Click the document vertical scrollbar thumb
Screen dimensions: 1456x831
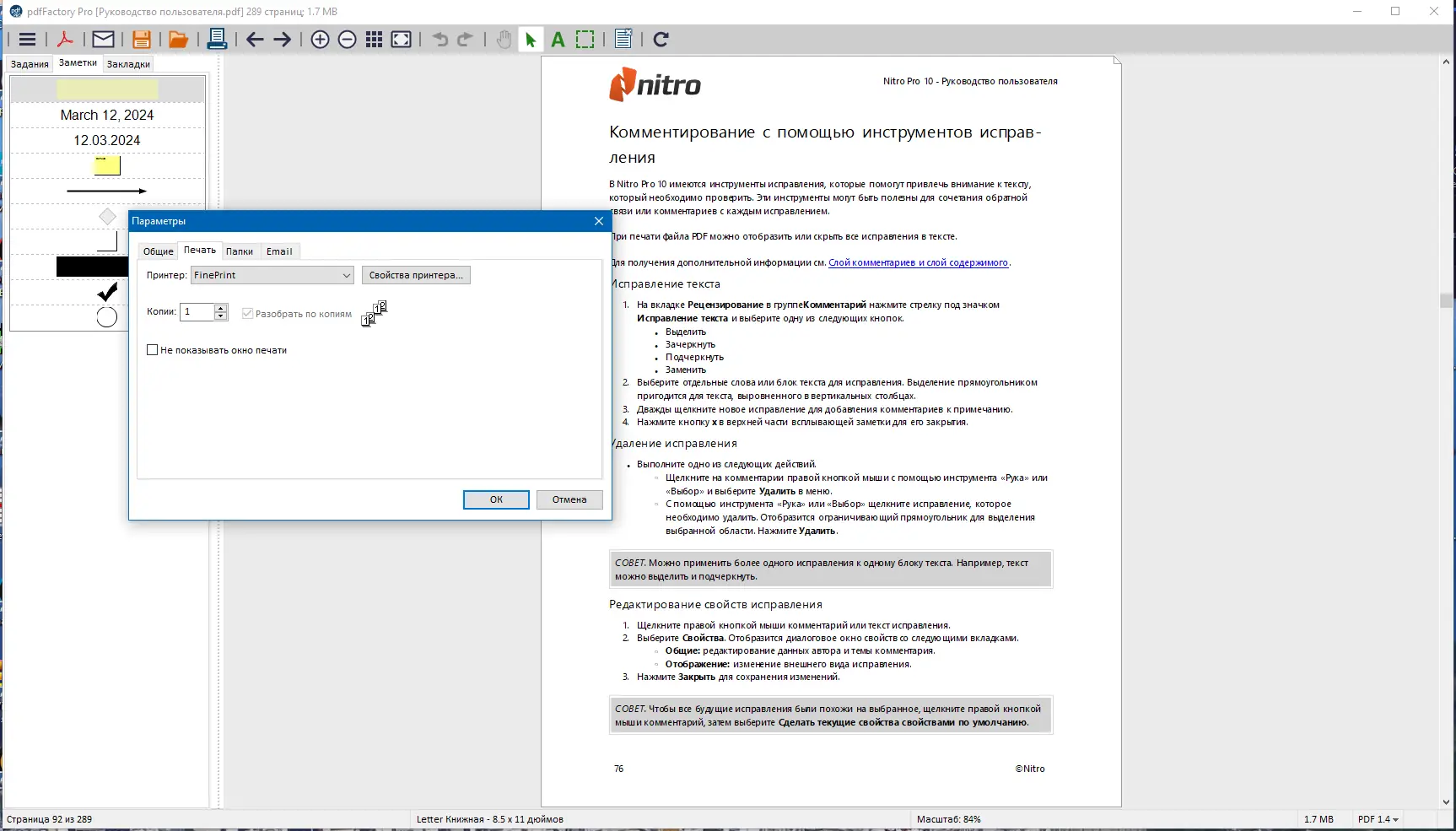(x=1446, y=301)
